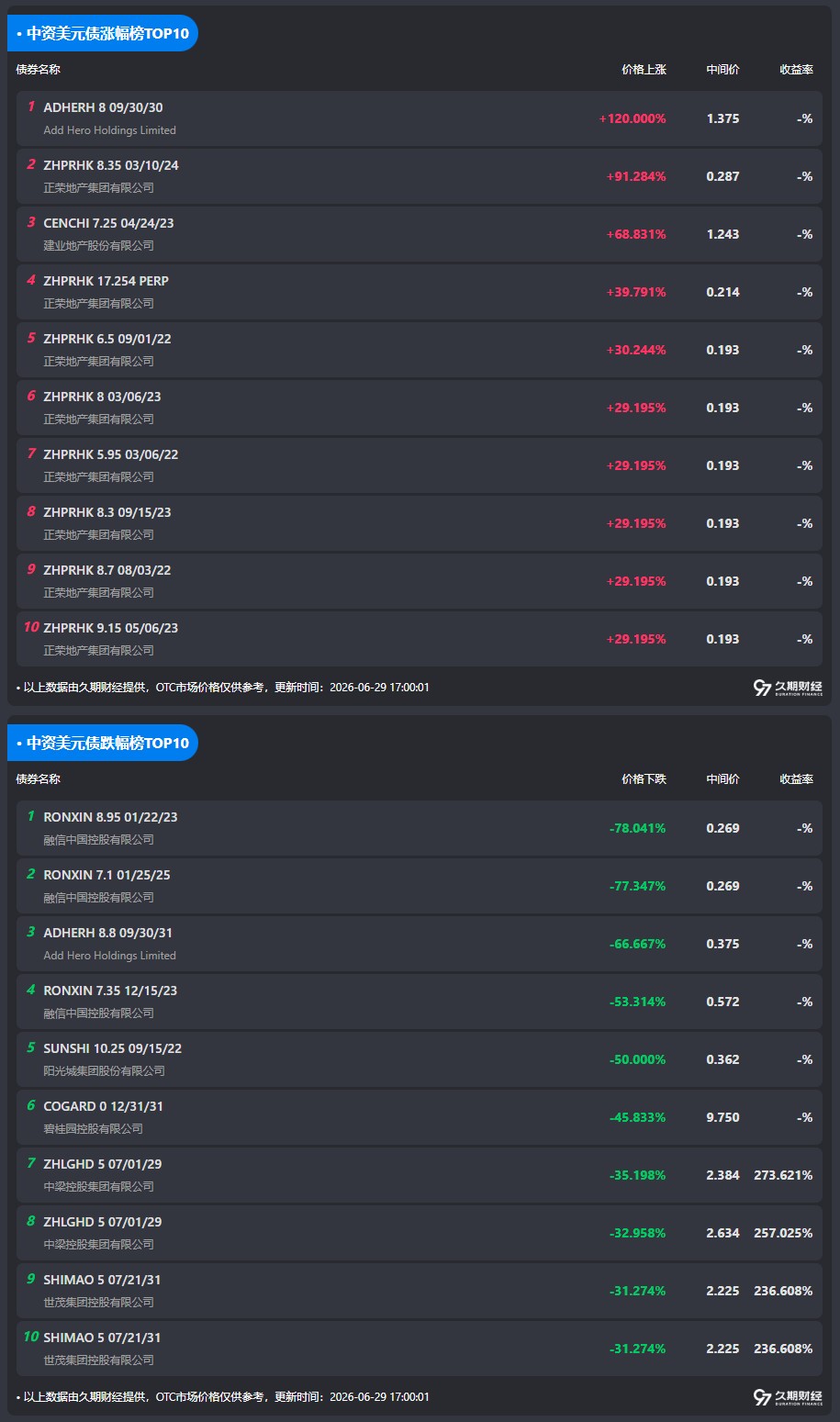Open bond CENCHI 7.25 04/24/23
This screenshot has width=840, height=1422.
tap(108, 223)
